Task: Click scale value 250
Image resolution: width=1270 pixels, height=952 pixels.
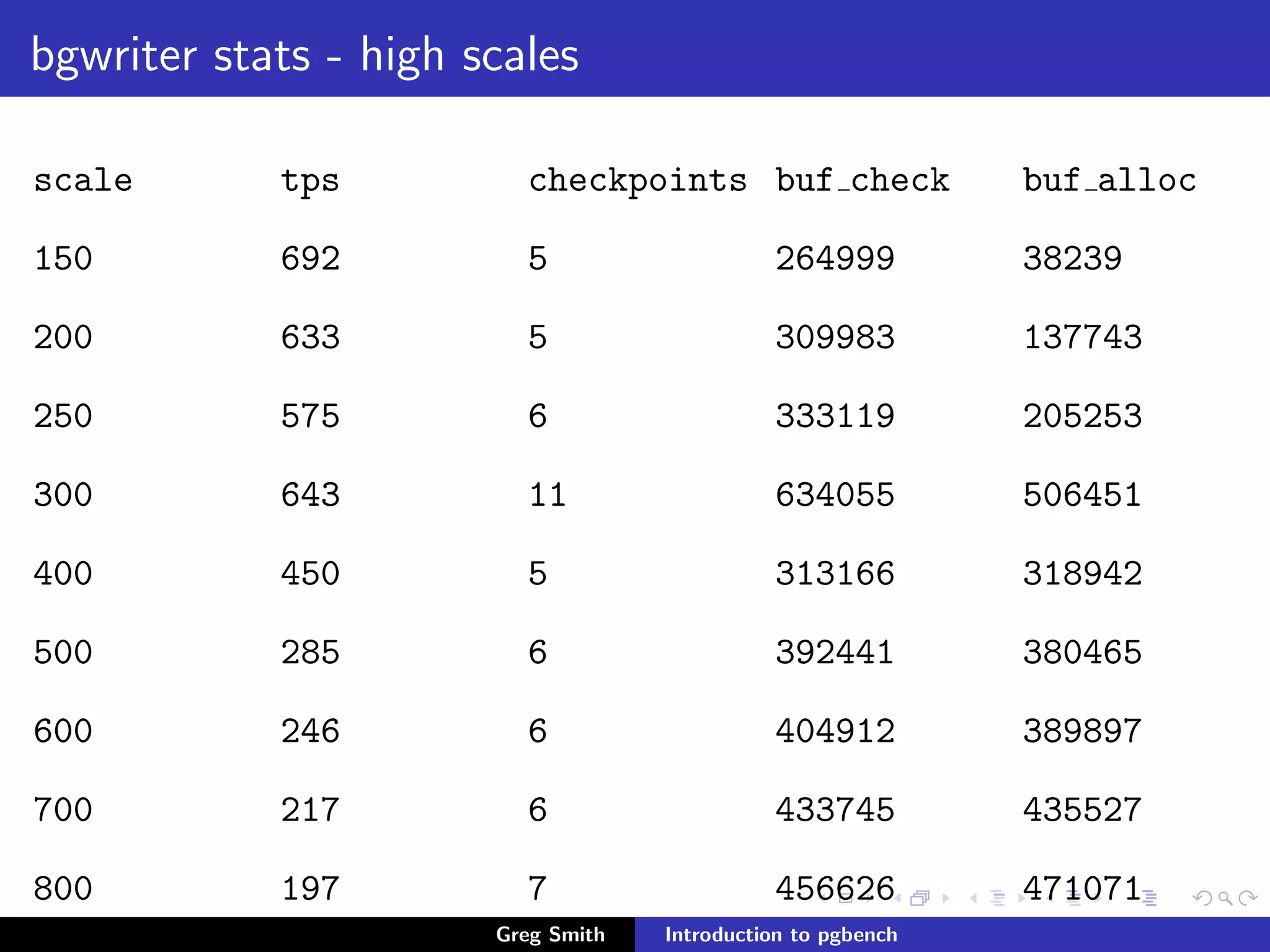Action: pos(63,416)
